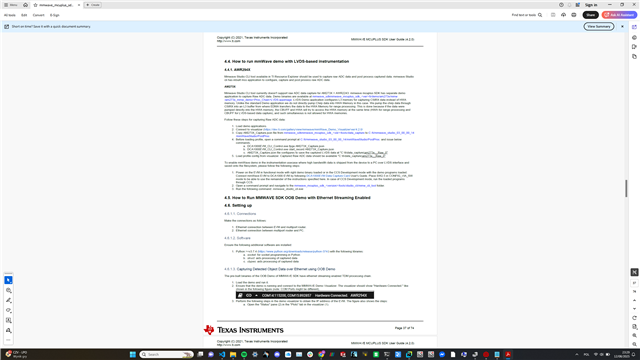640x360 pixels.
Task: Open the python.org downloads link
Action: pyautogui.click(x=293, y=251)
